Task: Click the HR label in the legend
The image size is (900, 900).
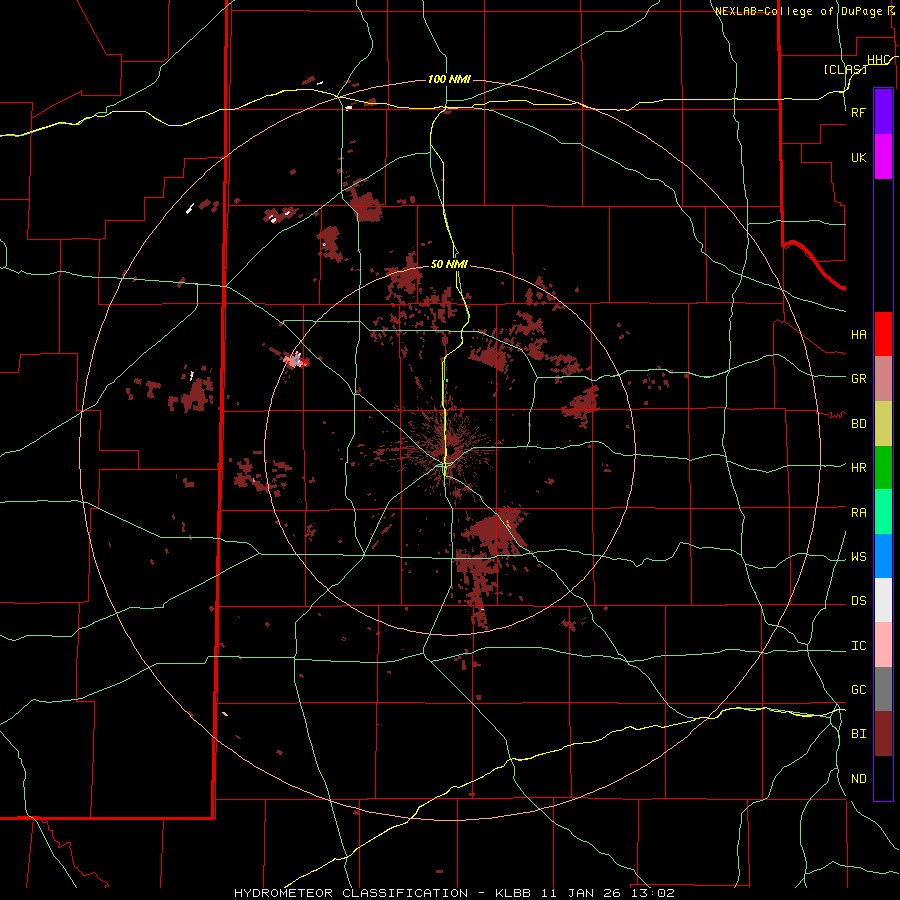Action: point(859,468)
